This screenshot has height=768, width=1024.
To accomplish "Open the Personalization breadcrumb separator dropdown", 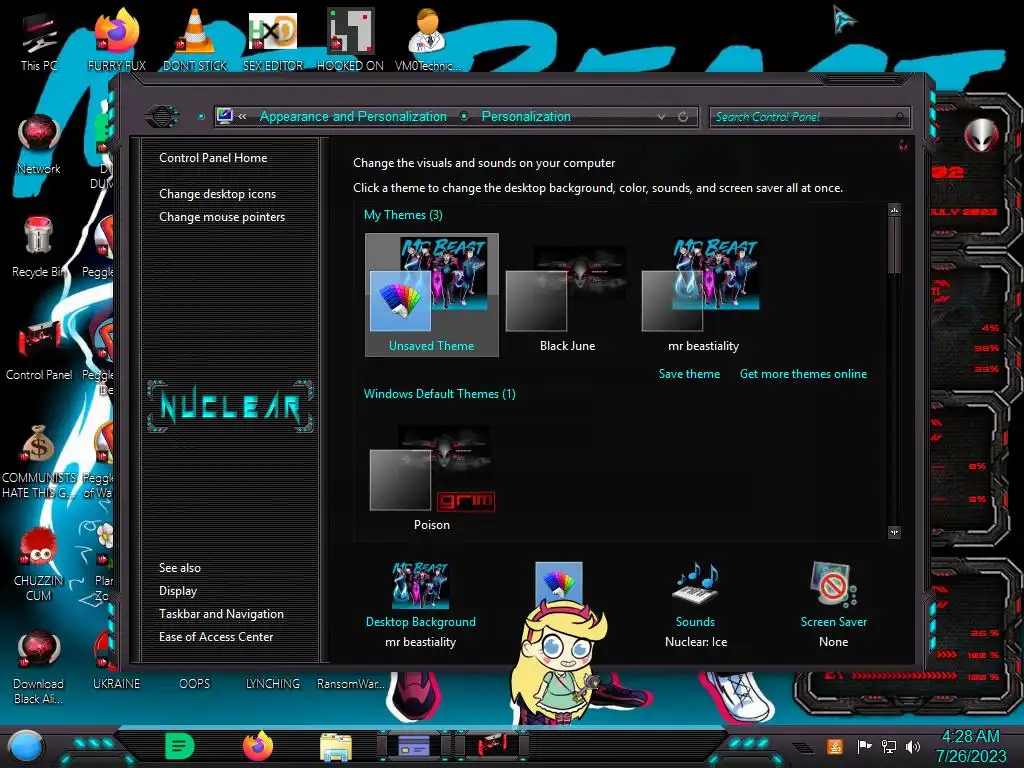I will pos(464,116).
